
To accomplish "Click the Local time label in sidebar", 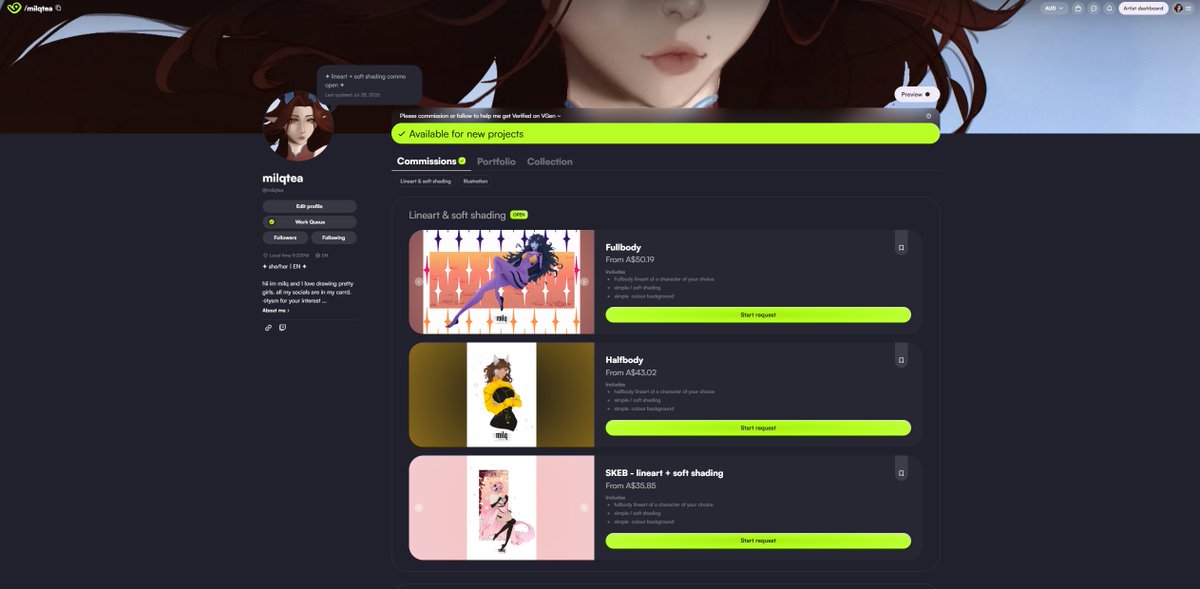I will pos(286,255).
